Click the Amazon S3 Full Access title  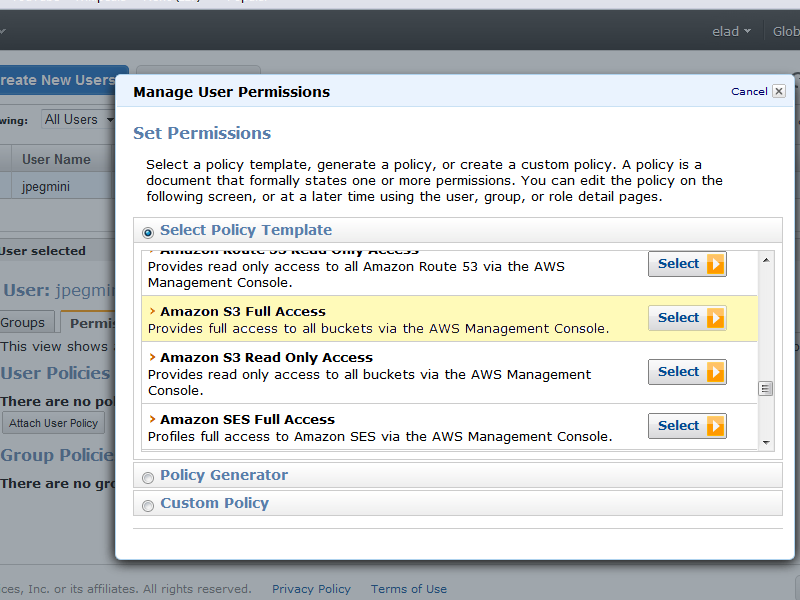(x=243, y=311)
